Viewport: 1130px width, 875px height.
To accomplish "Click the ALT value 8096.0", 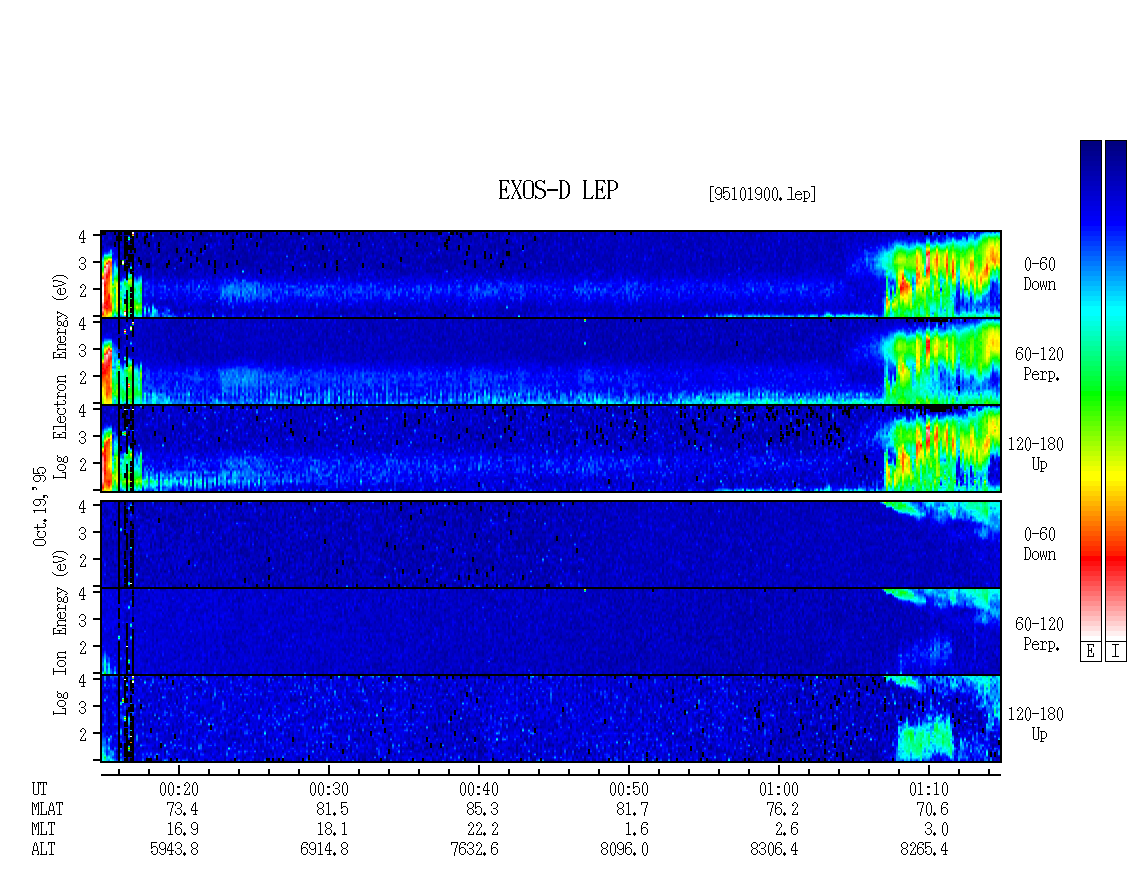I will 624,850.
